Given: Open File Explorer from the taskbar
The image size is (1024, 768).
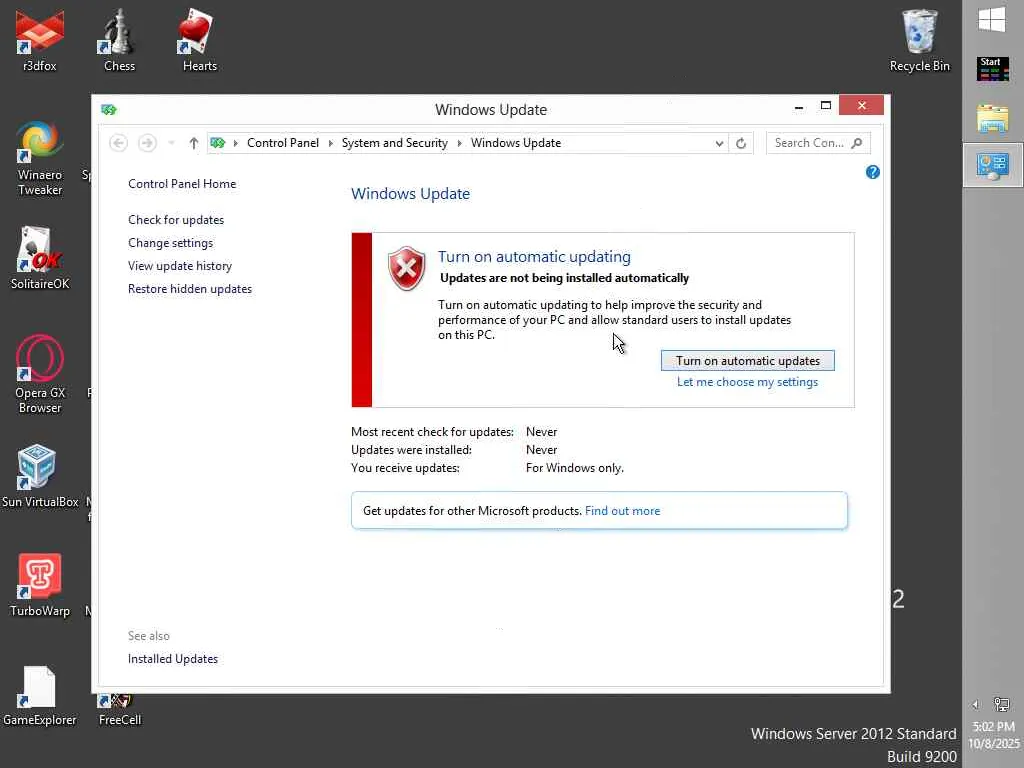Looking at the screenshot, I should pos(993,120).
